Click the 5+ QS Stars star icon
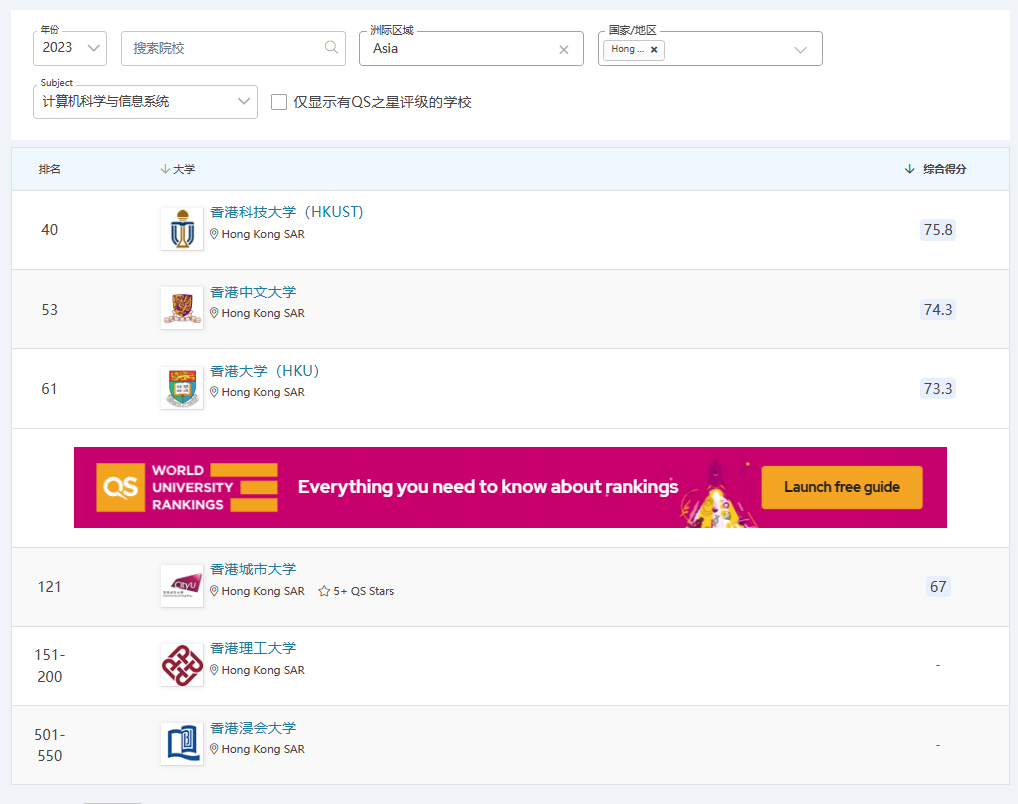 [324, 591]
